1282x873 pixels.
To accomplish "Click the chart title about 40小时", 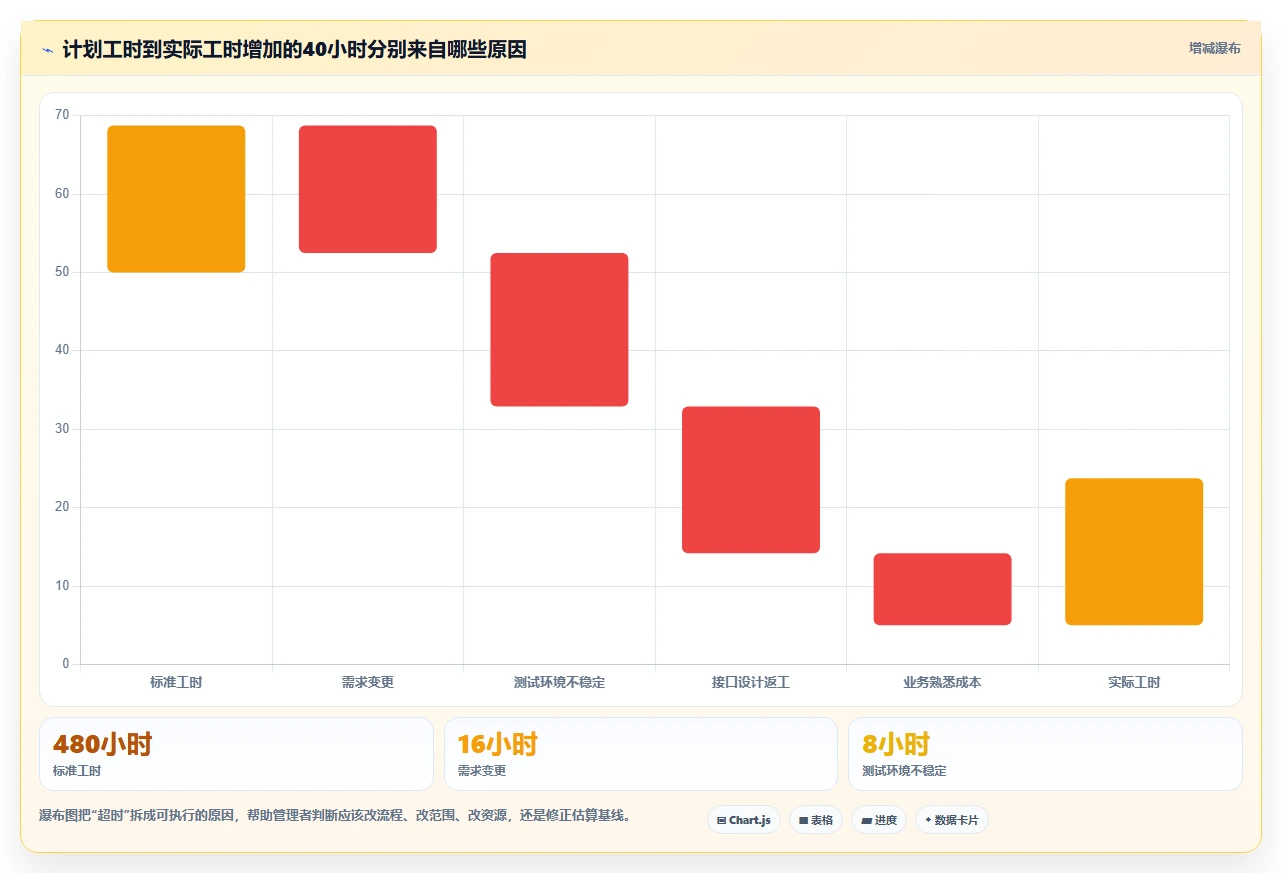I will (294, 49).
